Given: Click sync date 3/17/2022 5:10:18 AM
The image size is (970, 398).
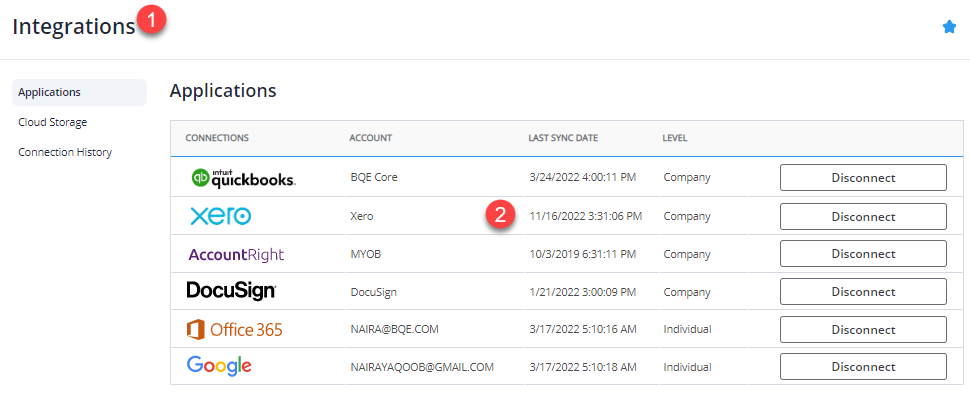Looking at the screenshot, I should (583, 367).
